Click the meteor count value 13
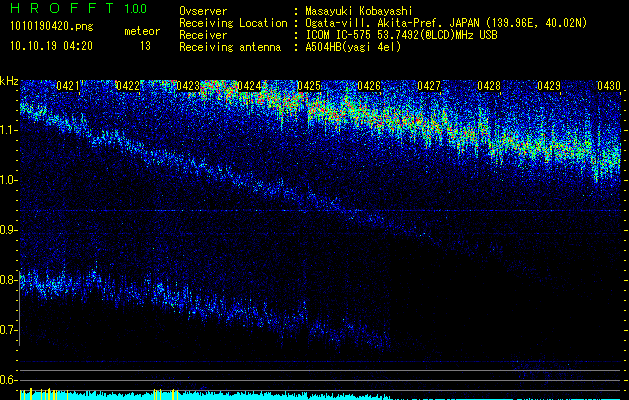 [146, 46]
